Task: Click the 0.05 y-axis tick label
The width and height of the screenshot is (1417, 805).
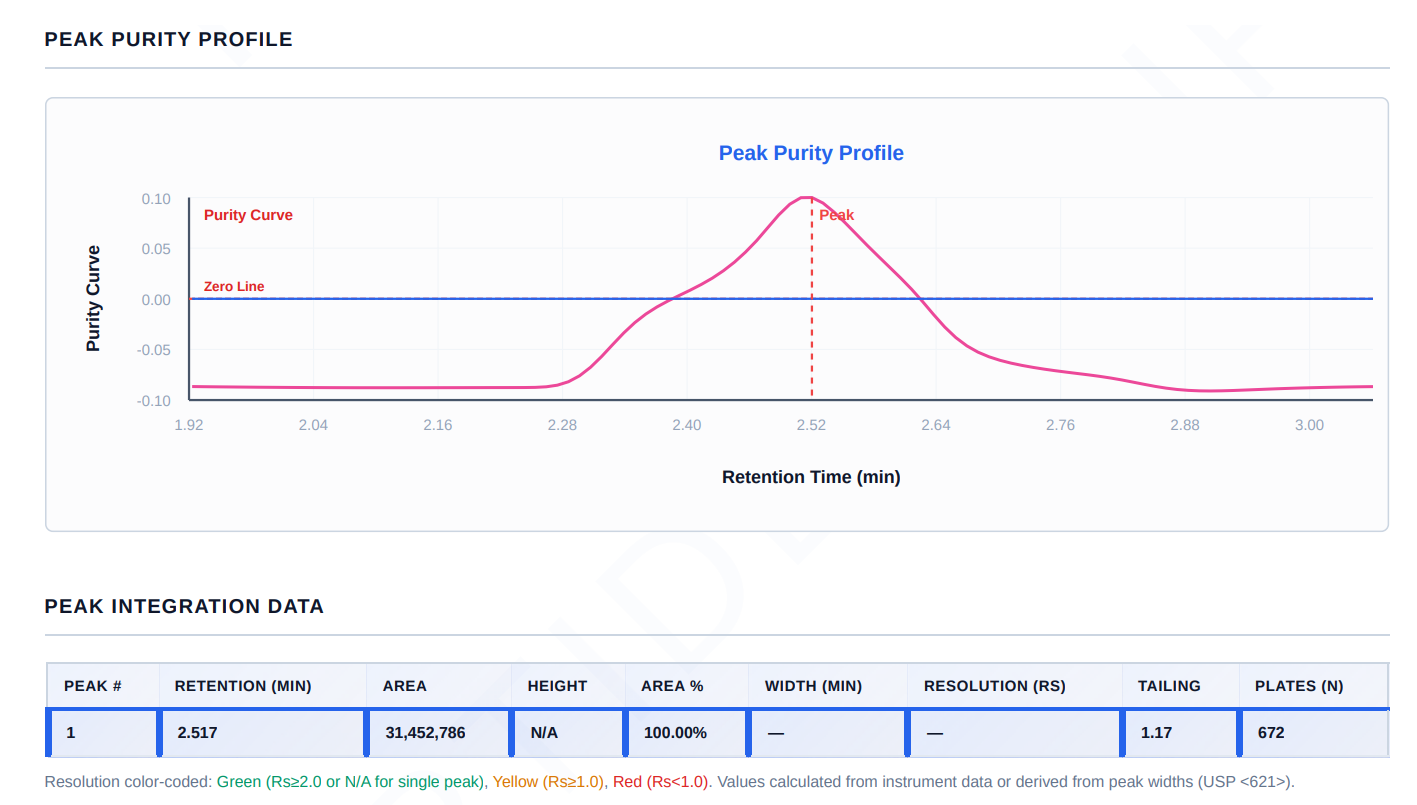Action: coord(156,249)
